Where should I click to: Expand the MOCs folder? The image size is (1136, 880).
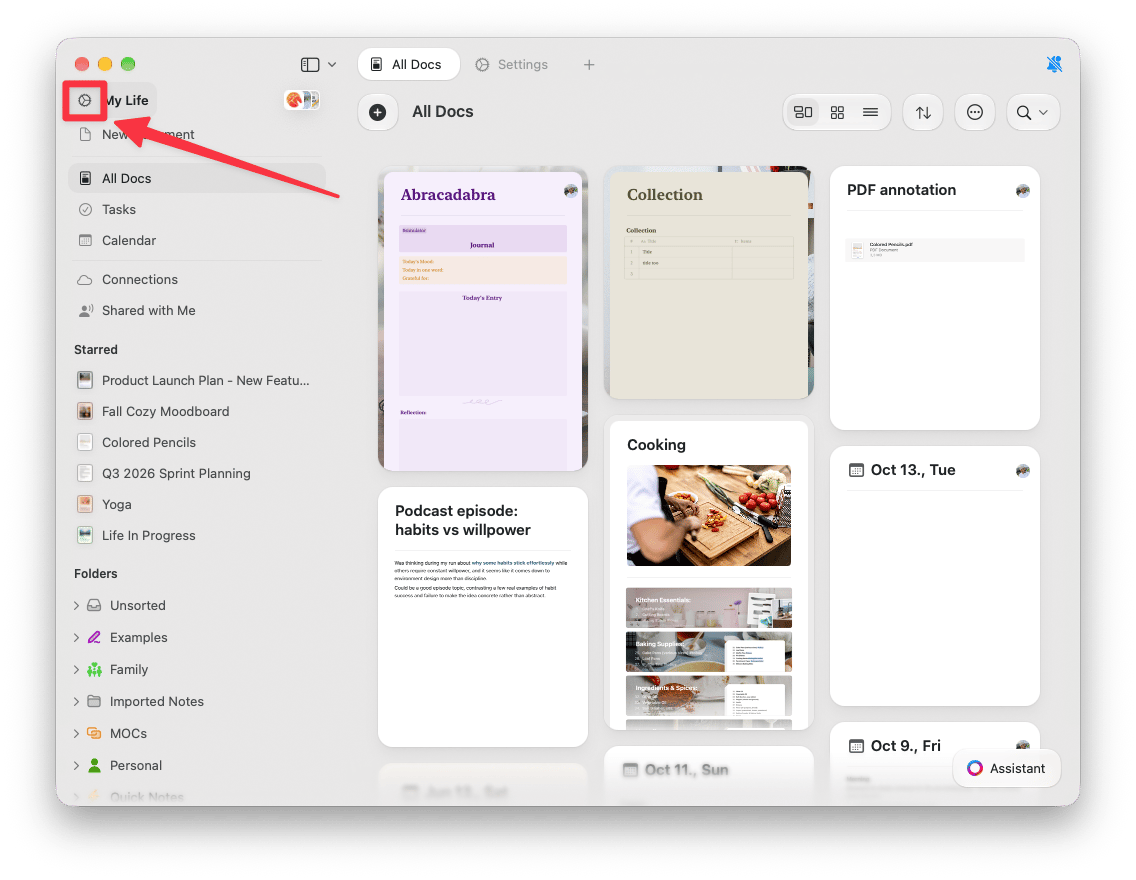pyautogui.click(x=76, y=733)
